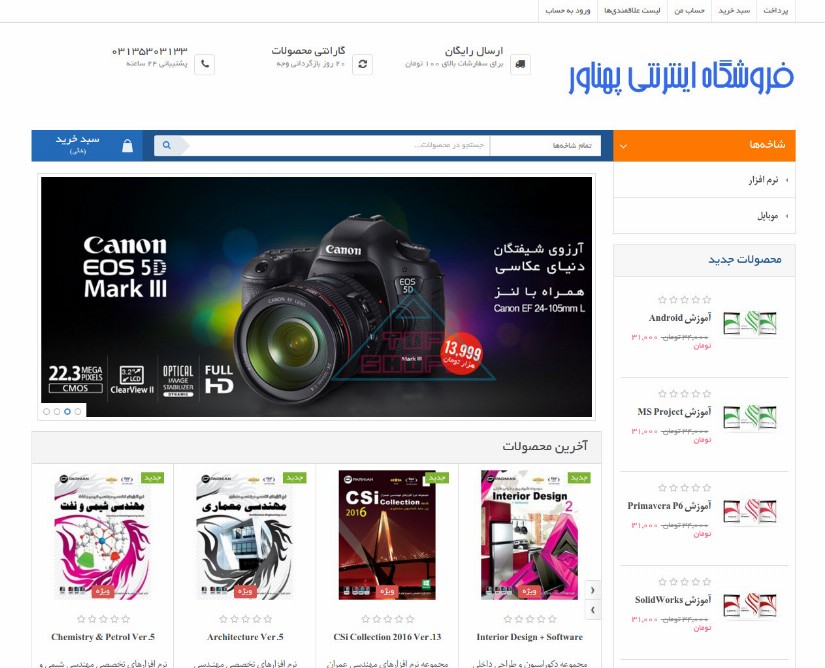This screenshot has width=825, height=668.
Task: Open the آموزش MS Project product link
Action: pyautogui.click(x=674, y=412)
